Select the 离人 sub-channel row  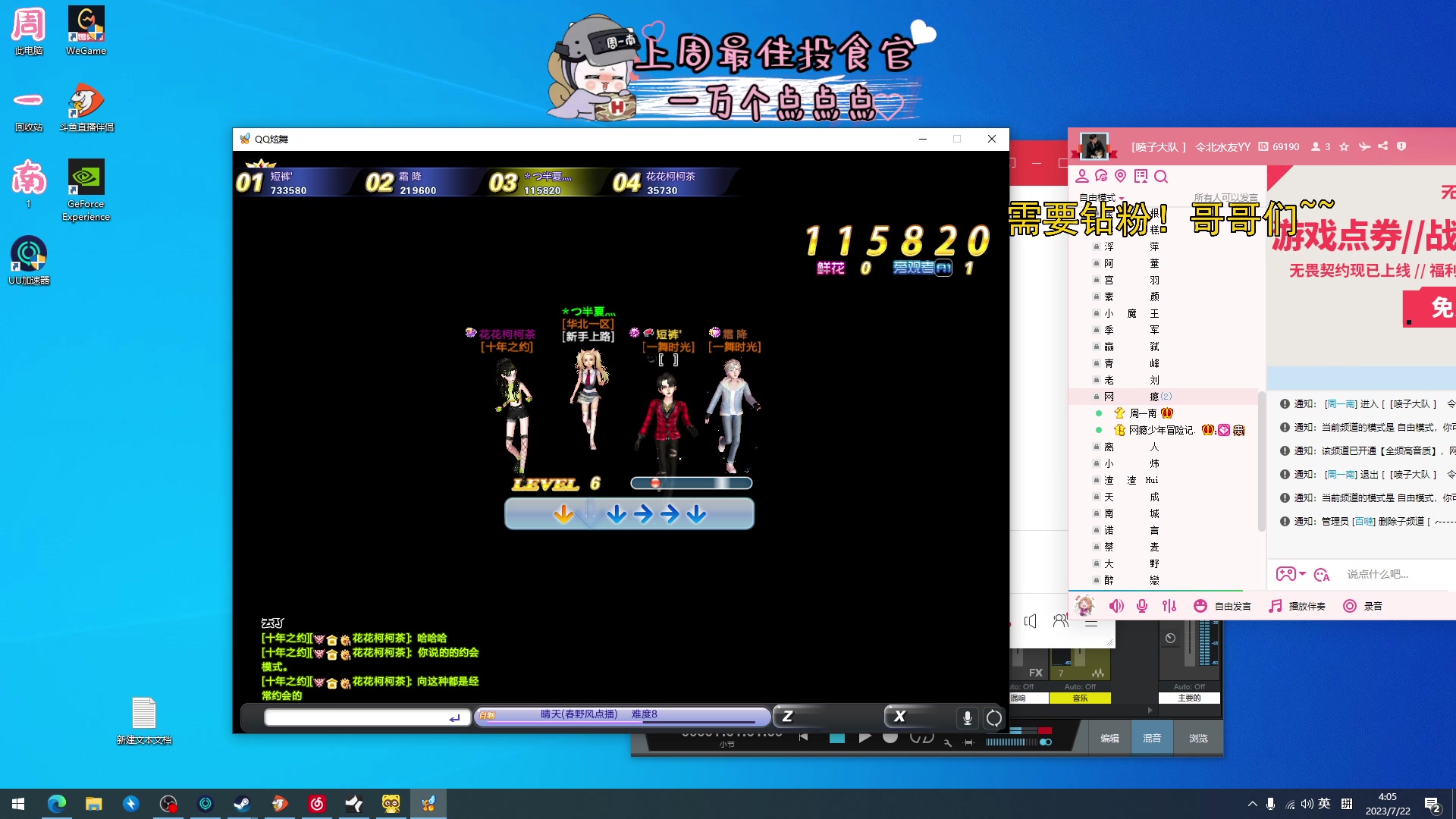(x=1163, y=447)
